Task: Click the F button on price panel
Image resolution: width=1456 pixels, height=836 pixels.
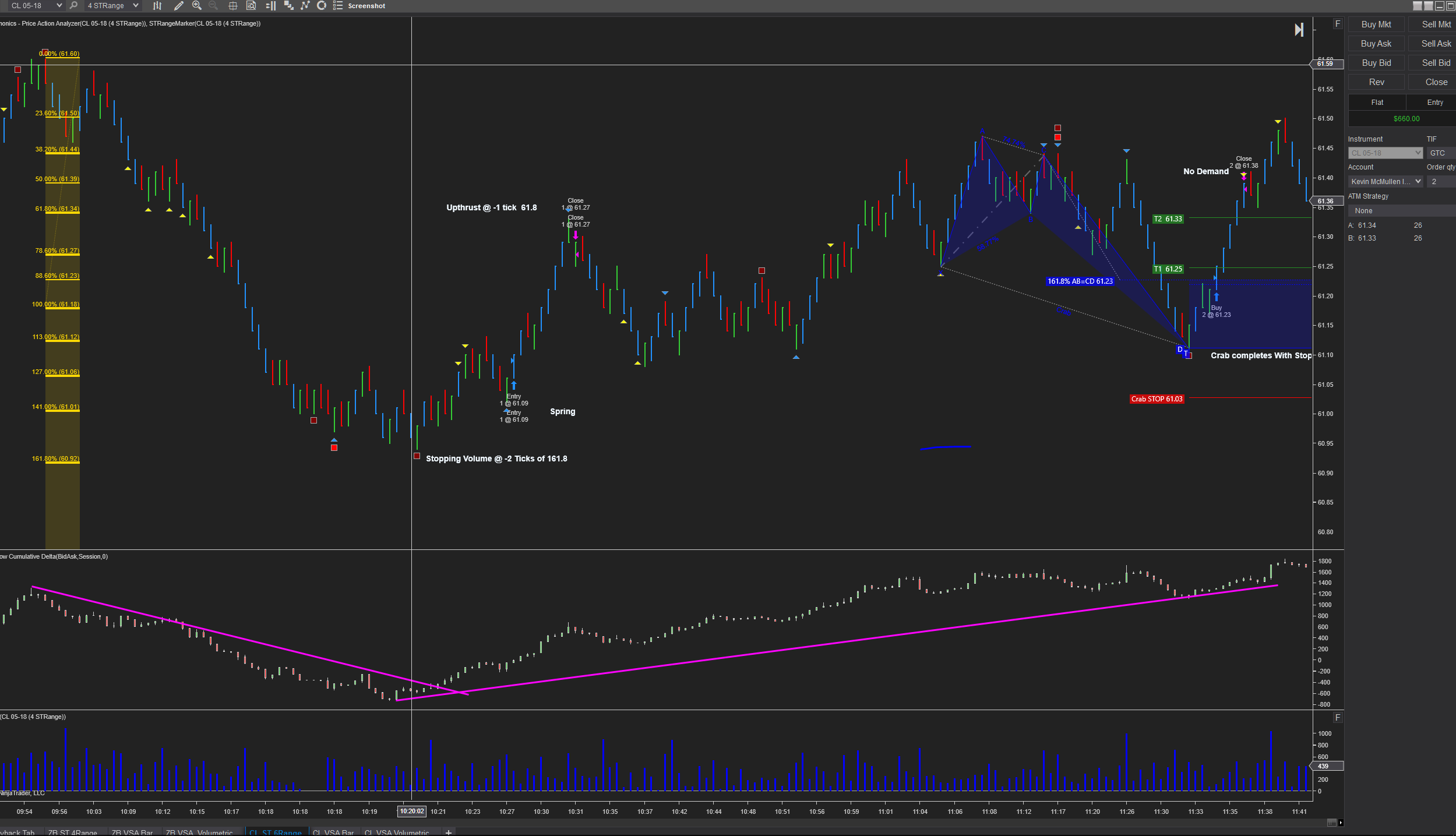Action: 1338,24
